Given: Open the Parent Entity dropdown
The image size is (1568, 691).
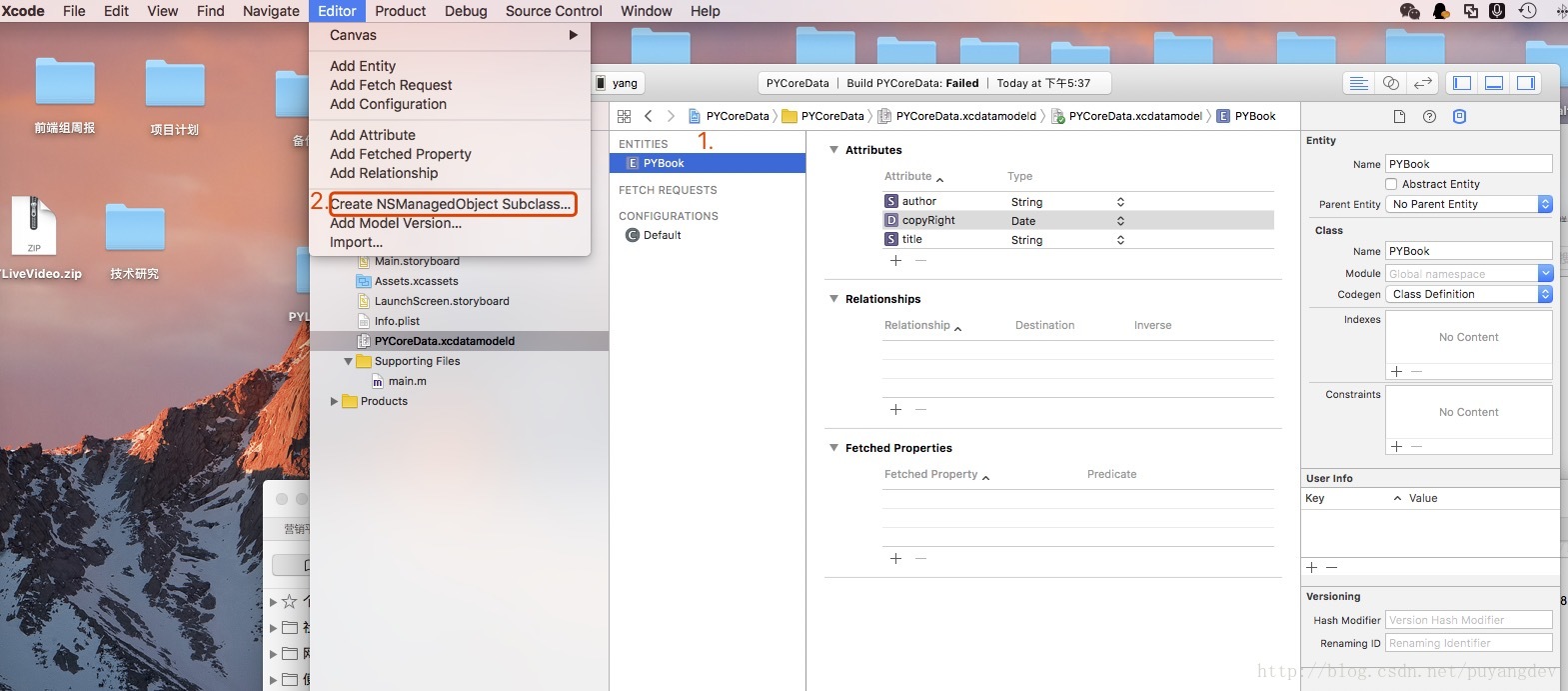Looking at the screenshot, I should [x=1468, y=204].
